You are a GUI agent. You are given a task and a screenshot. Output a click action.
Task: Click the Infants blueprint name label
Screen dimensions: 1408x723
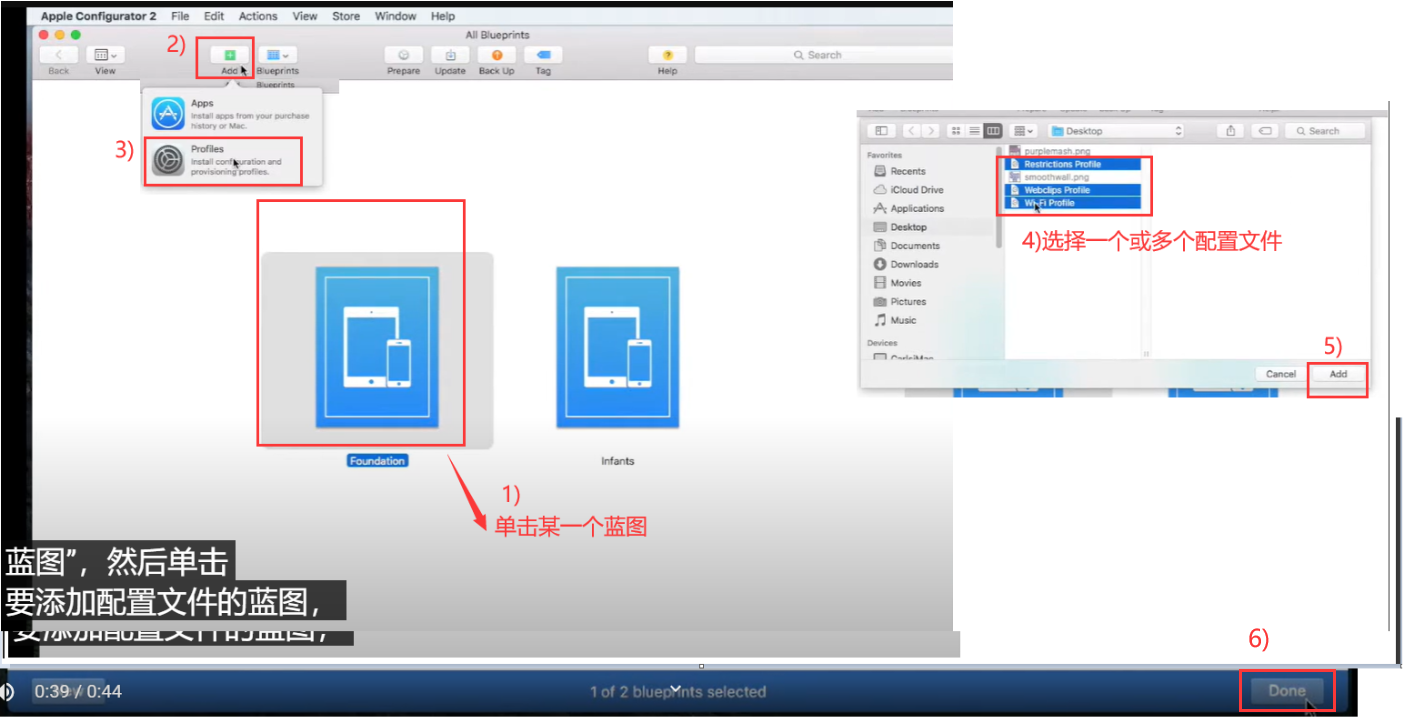tap(617, 461)
